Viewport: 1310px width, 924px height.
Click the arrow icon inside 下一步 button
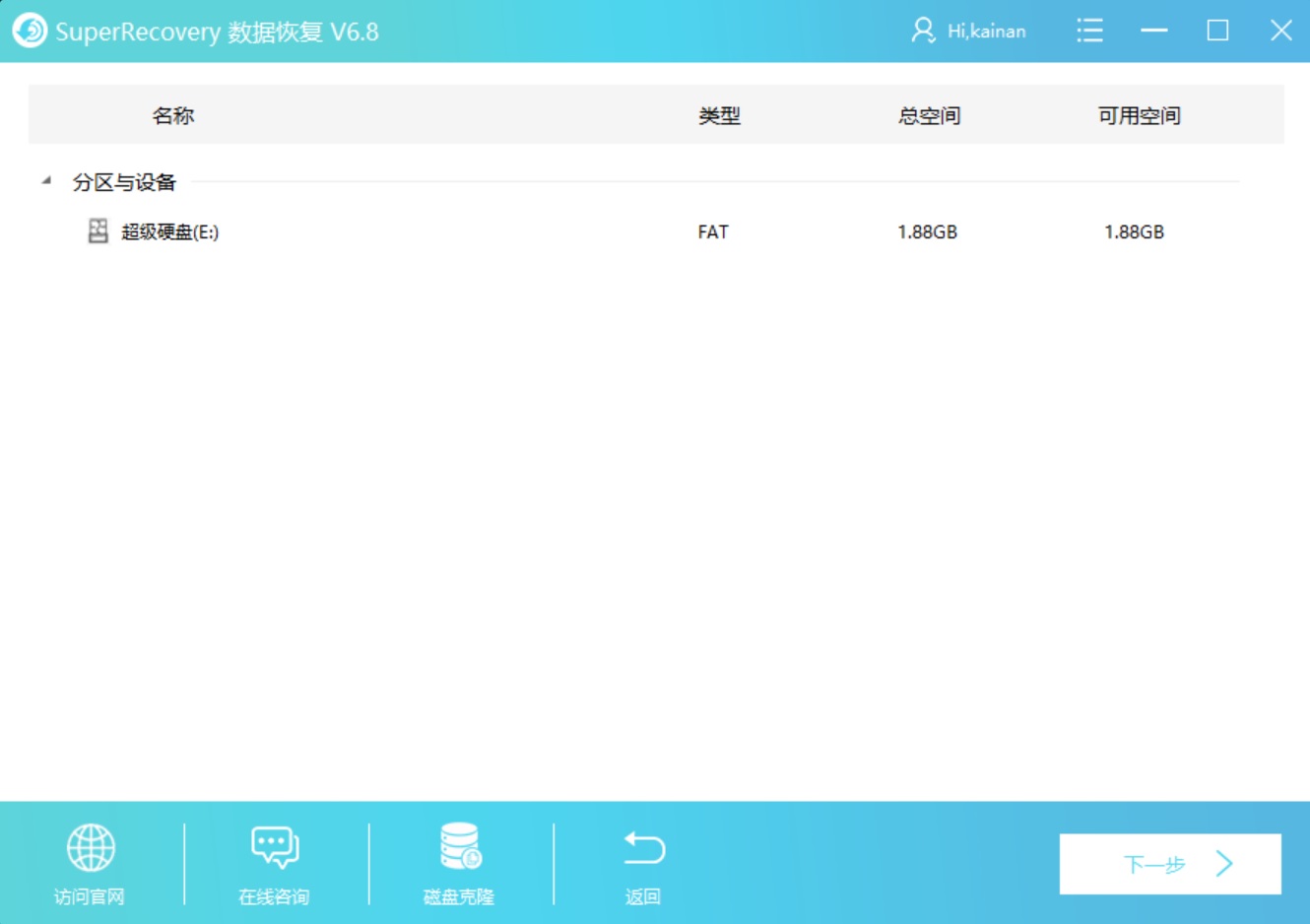pos(1223,863)
